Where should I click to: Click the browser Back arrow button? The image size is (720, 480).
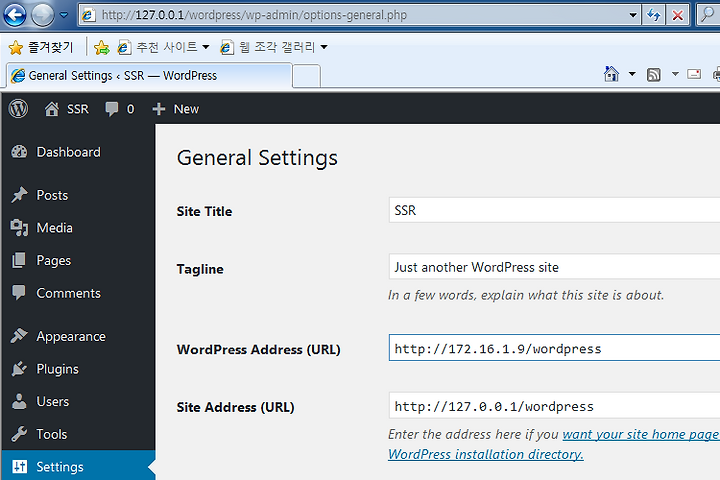[15, 15]
